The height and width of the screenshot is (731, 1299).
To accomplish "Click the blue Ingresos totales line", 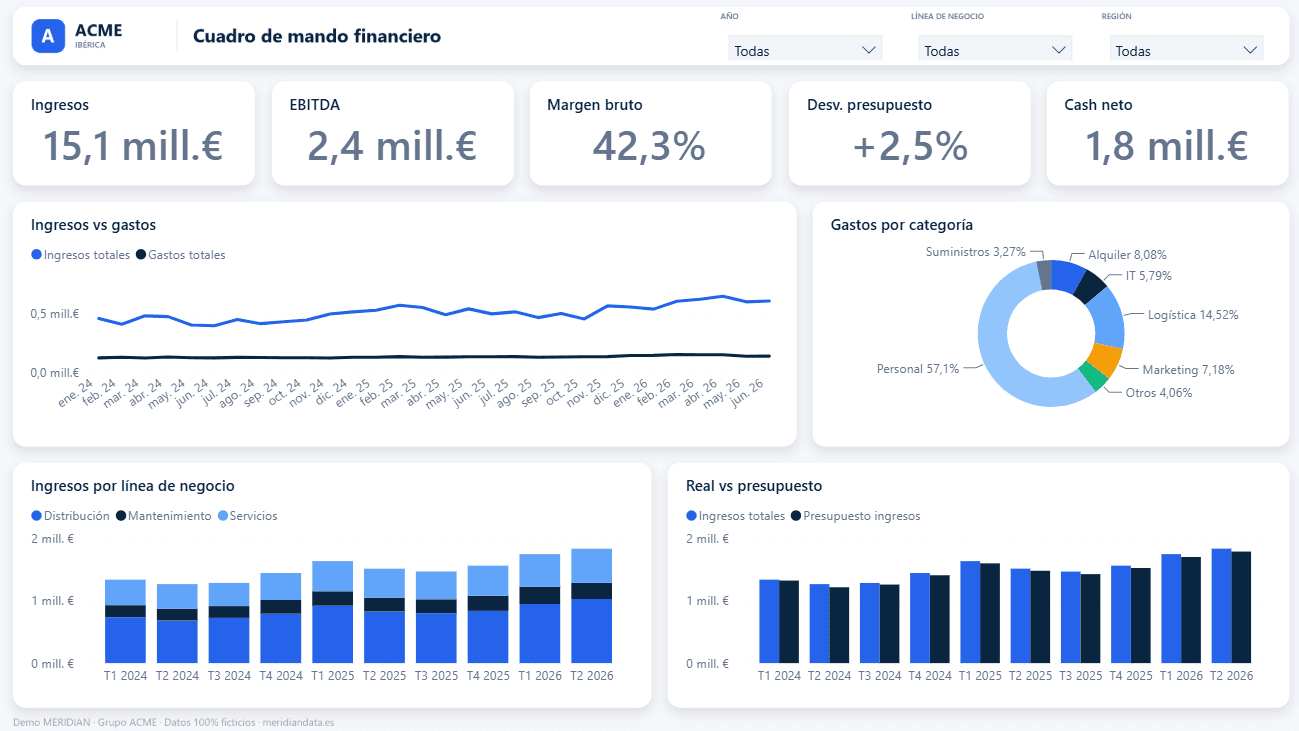I will click(433, 311).
